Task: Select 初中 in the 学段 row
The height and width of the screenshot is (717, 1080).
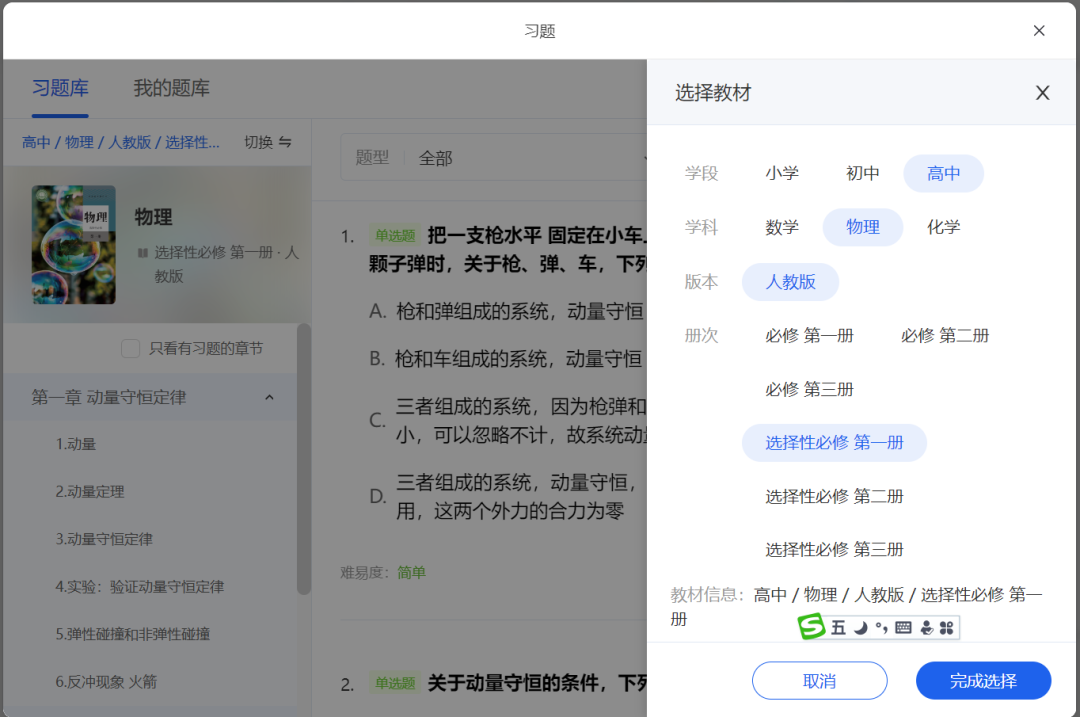Action: point(862,173)
